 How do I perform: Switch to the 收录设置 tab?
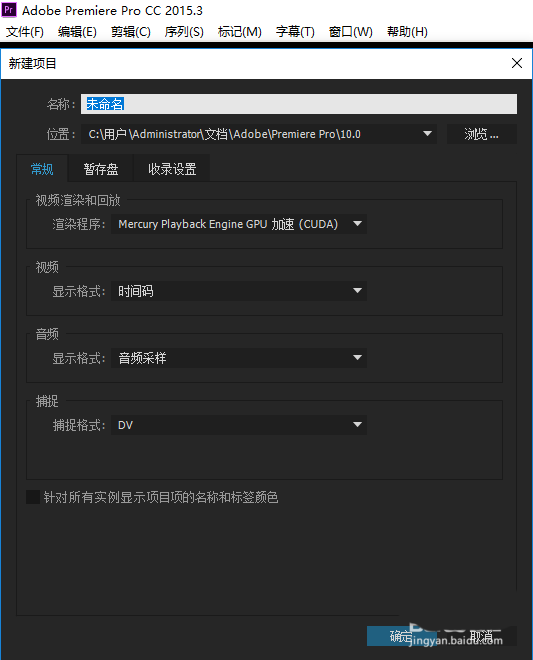click(x=172, y=169)
